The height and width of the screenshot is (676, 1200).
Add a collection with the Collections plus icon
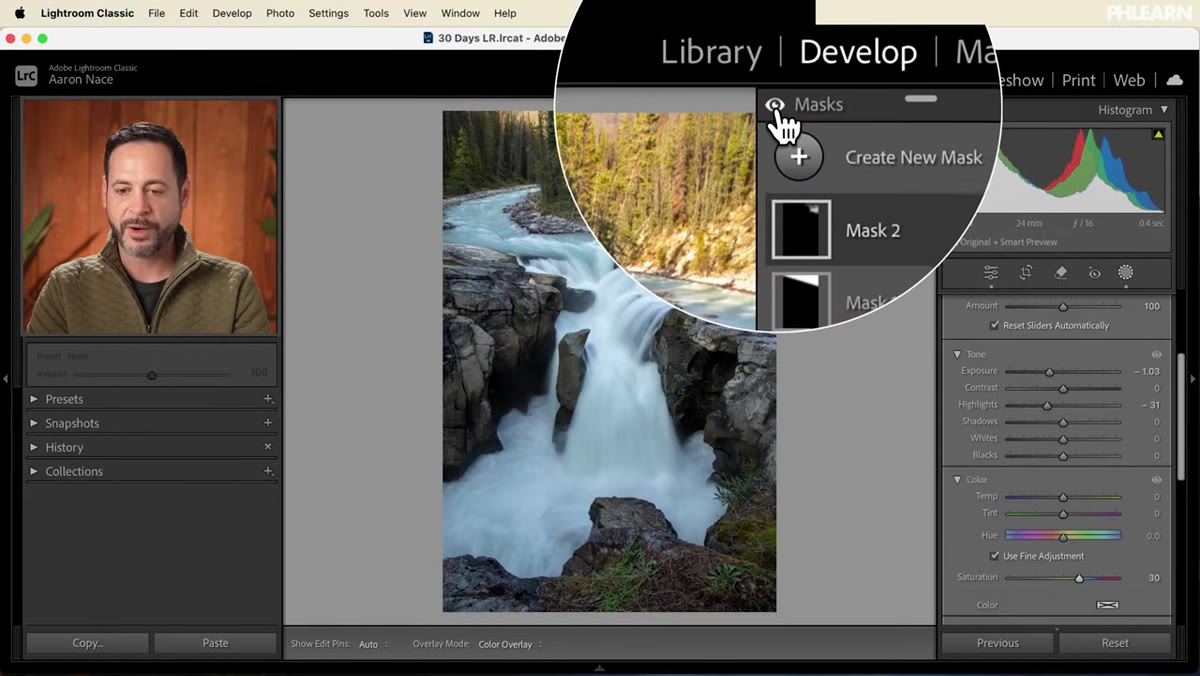(267, 471)
